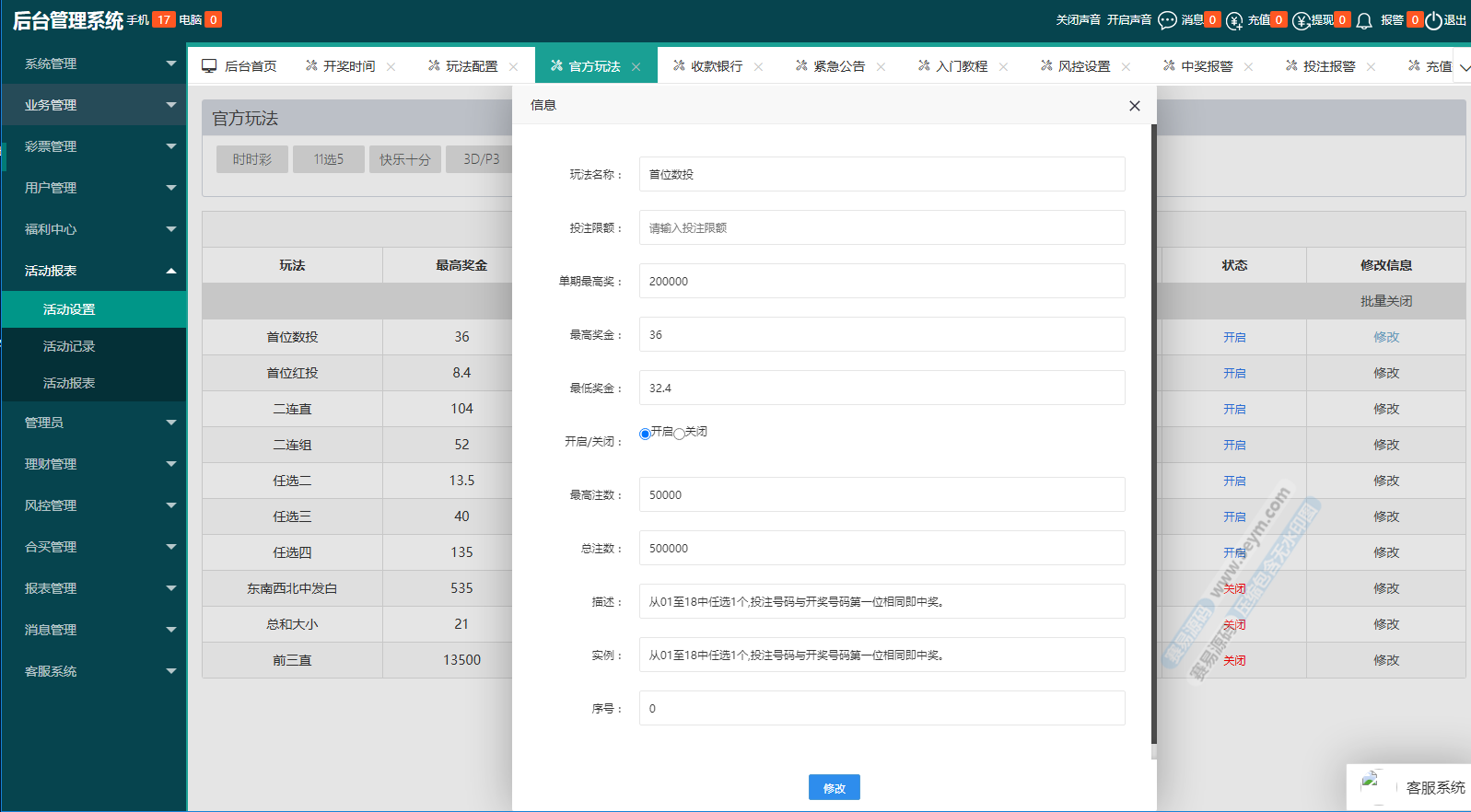Click the recharge yen icon
1471x812 pixels.
click(1234, 20)
